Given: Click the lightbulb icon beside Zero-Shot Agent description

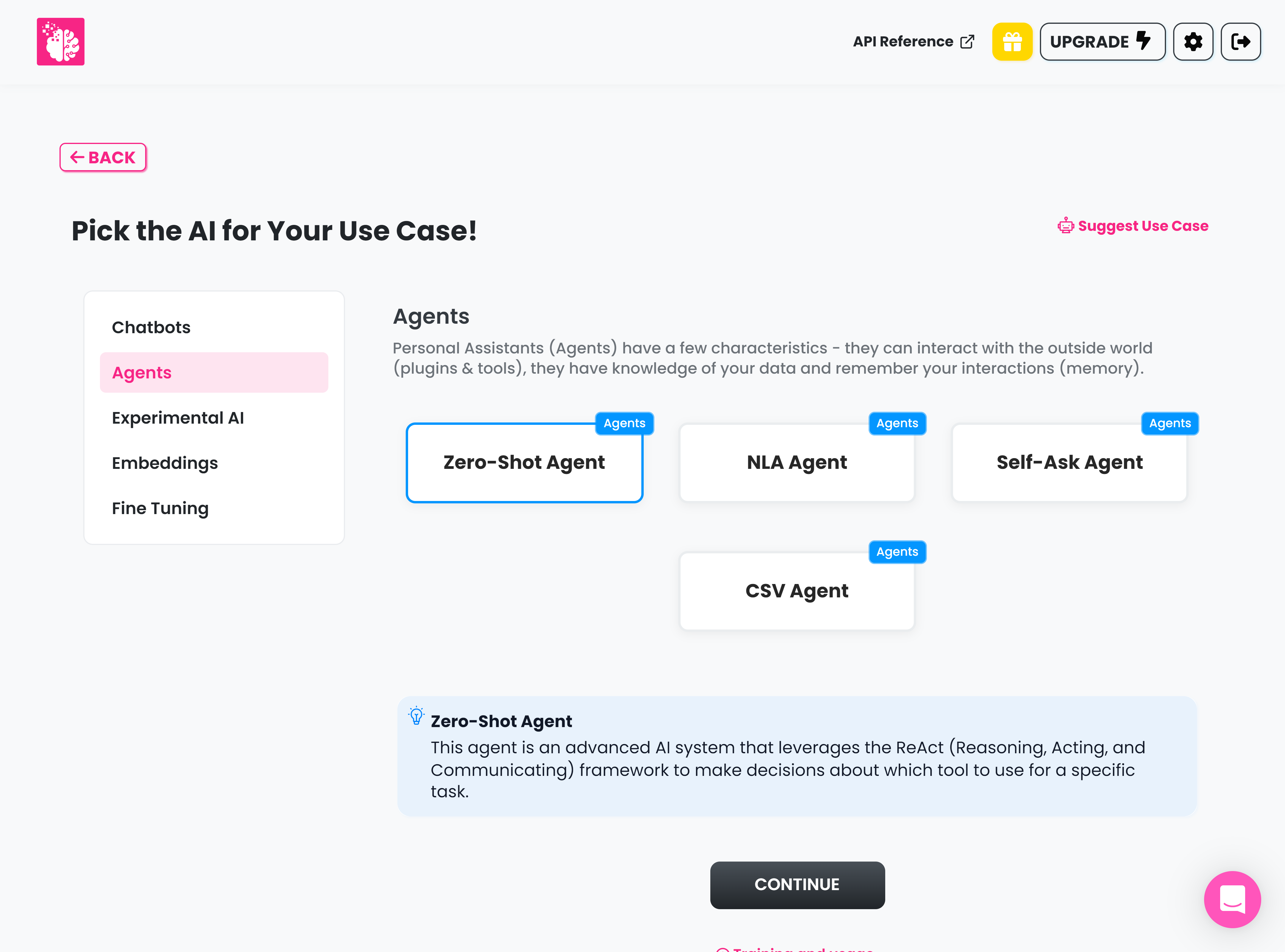Looking at the screenshot, I should tap(416, 716).
